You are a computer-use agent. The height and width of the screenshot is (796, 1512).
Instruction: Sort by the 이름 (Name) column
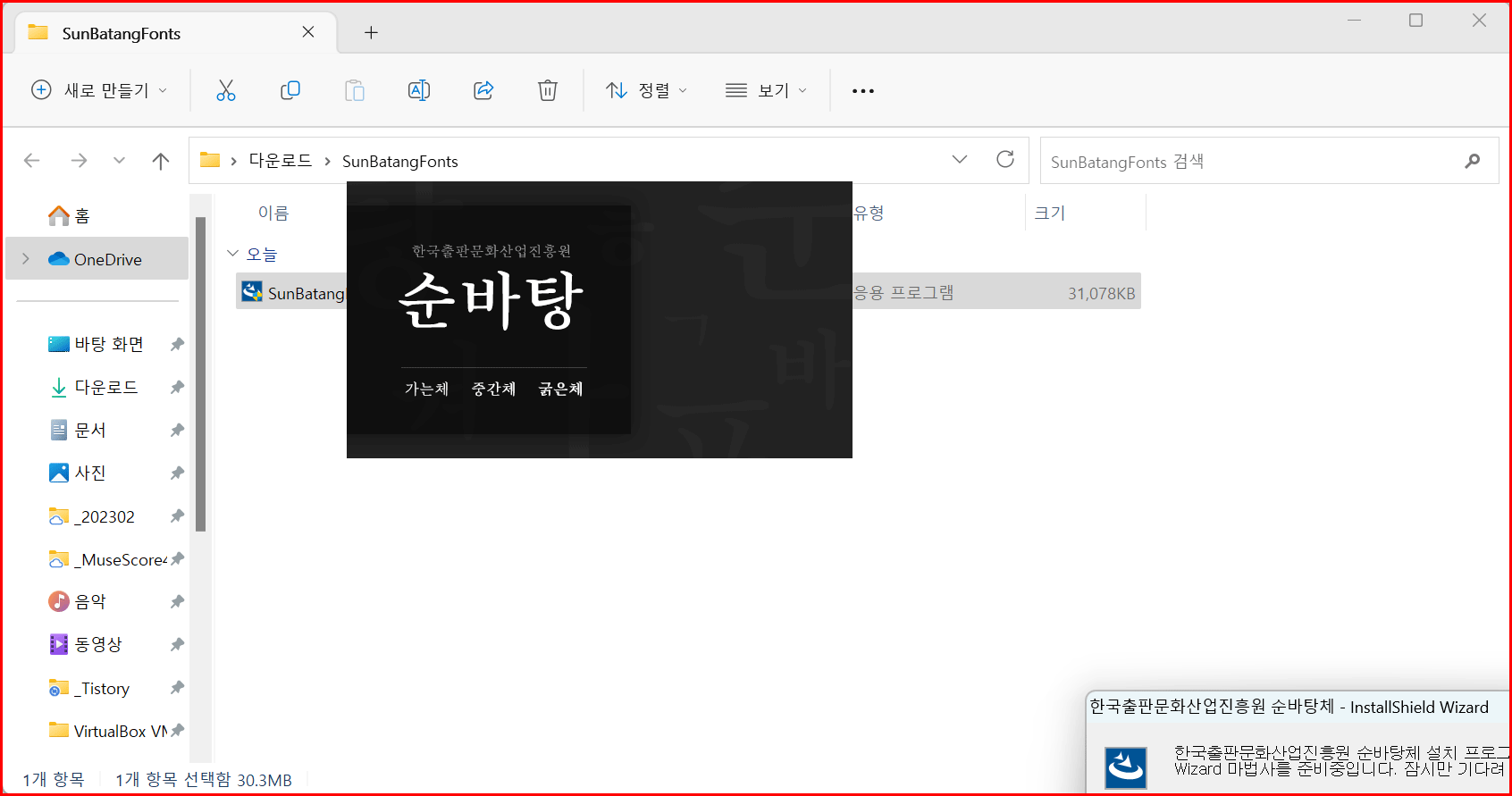[273, 213]
